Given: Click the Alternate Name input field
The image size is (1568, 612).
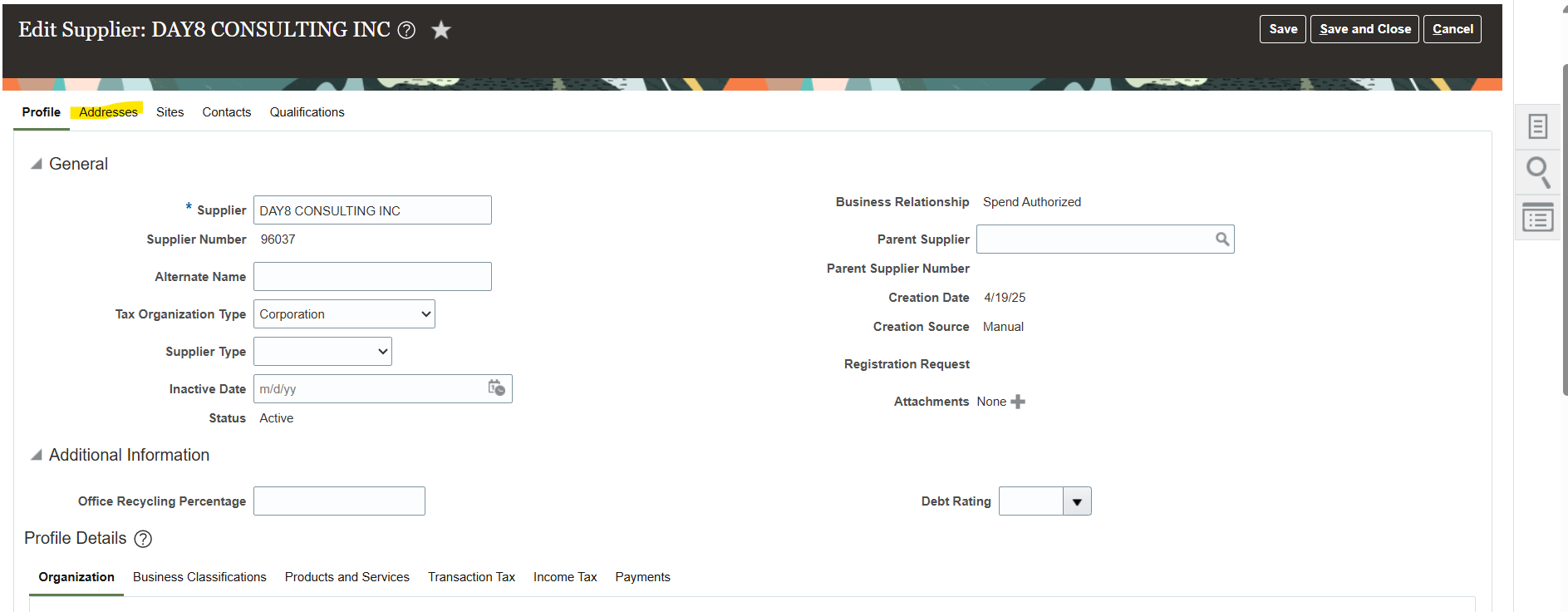Looking at the screenshot, I should click(x=372, y=277).
